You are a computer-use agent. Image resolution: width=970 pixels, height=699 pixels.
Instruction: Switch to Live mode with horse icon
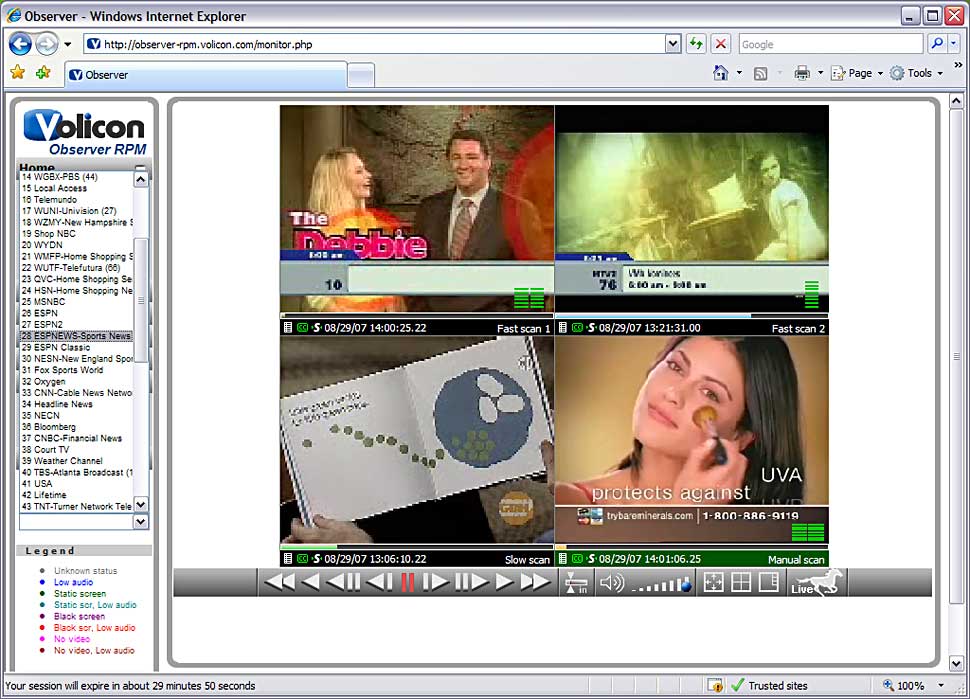coord(816,582)
